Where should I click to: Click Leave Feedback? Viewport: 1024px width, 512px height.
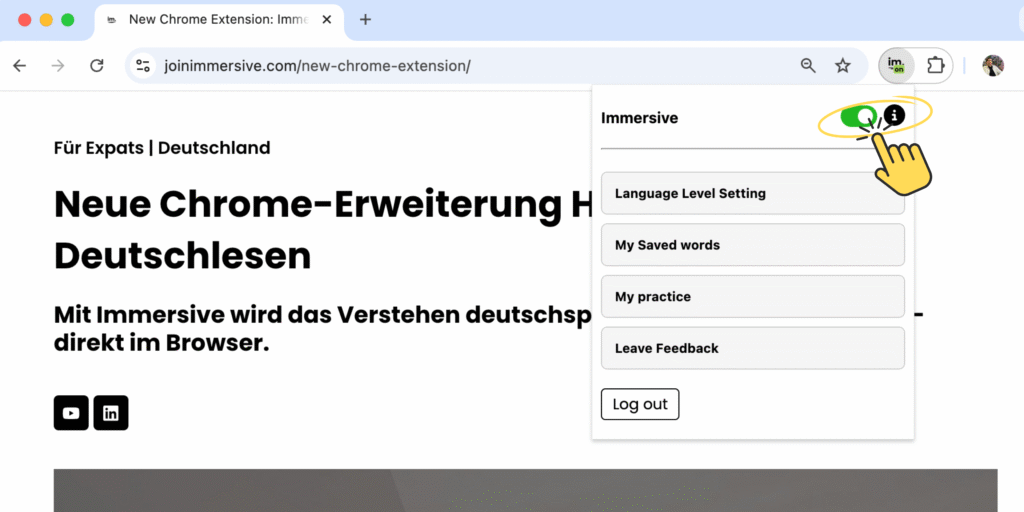[x=752, y=348]
